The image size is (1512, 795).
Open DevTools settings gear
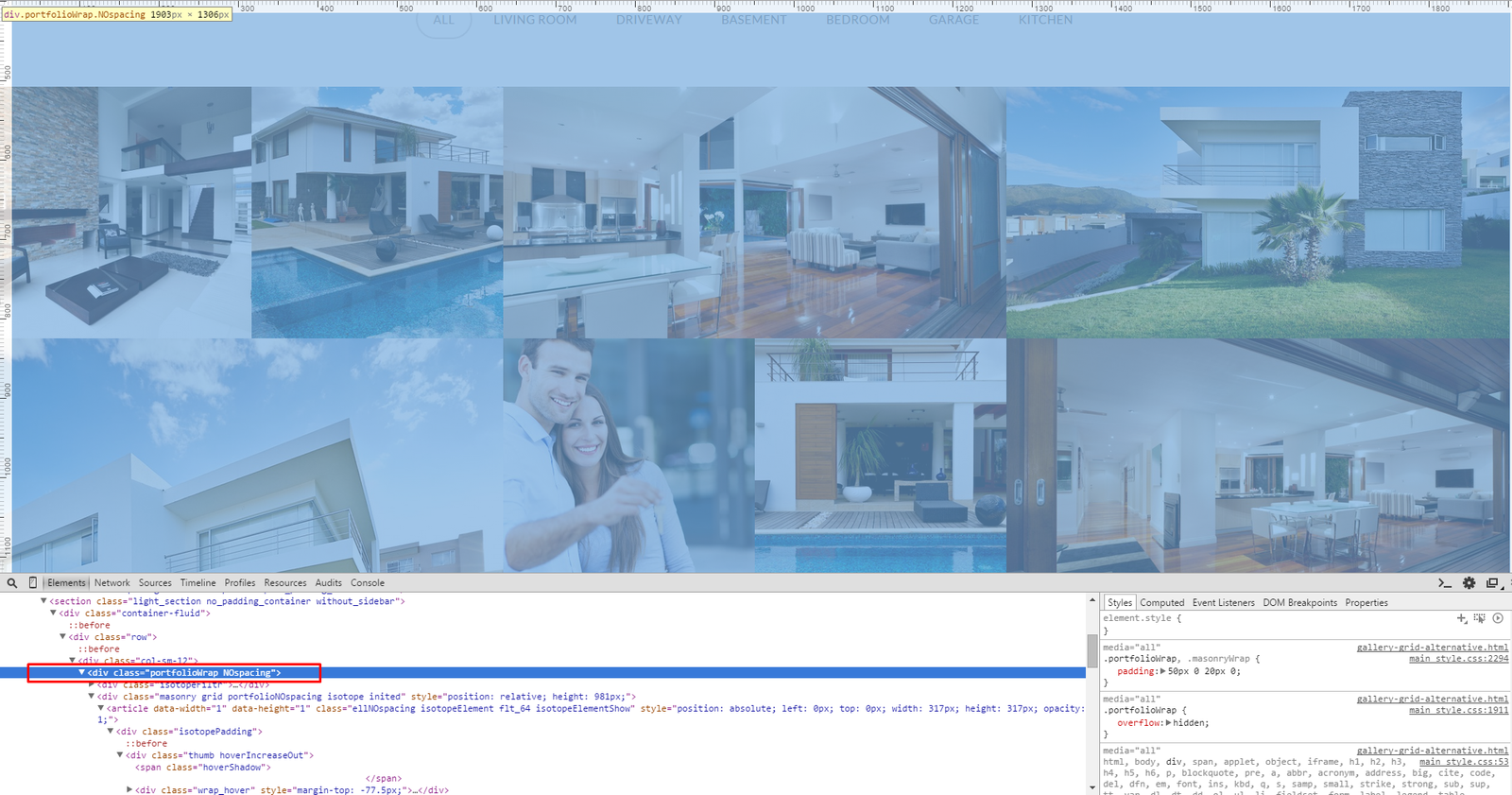[1469, 583]
